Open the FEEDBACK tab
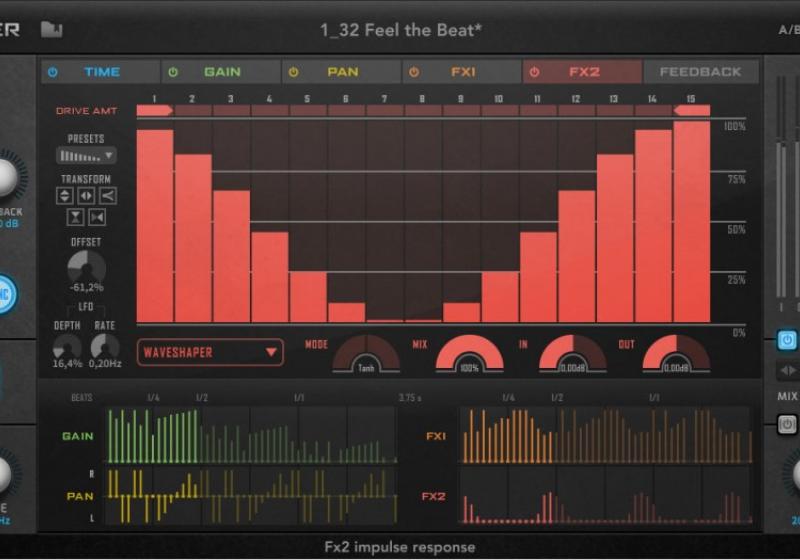800x560 pixels. click(x=701, y=72)
